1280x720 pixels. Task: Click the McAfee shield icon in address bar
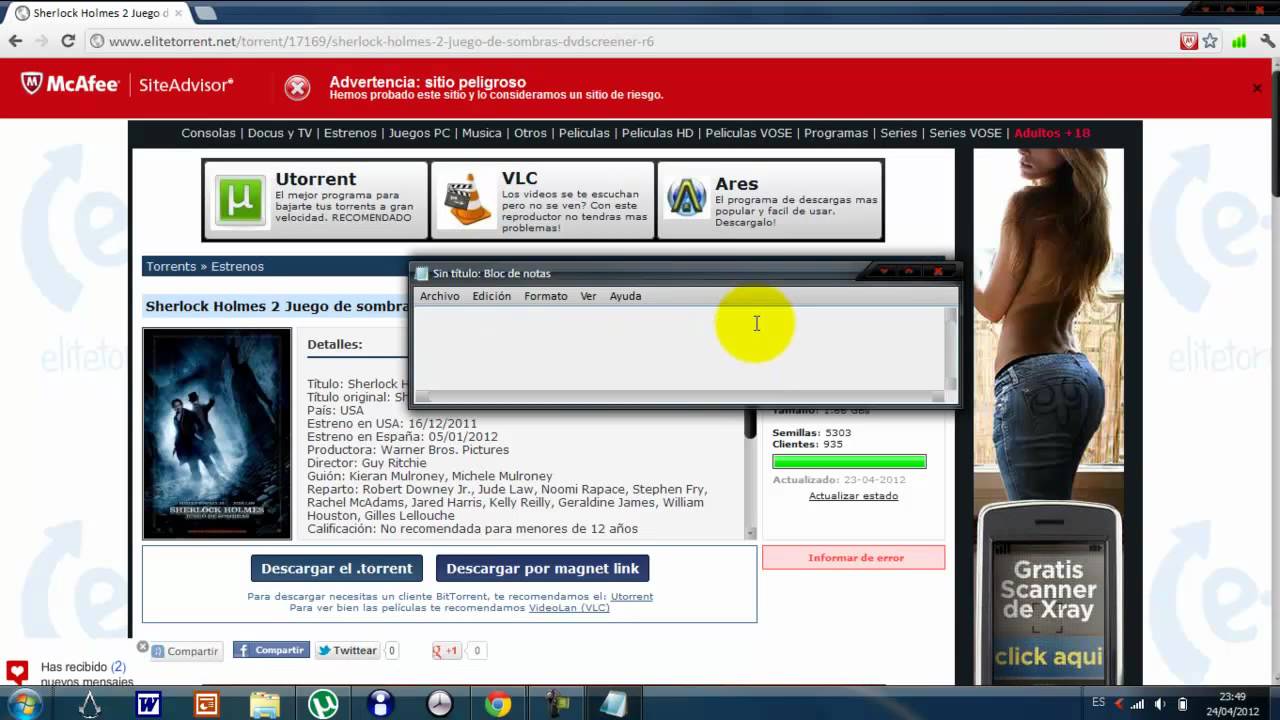point(1189,41)
